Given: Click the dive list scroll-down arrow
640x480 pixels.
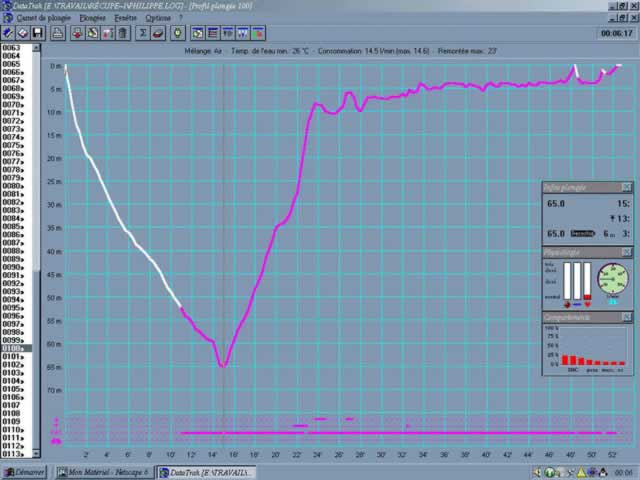Looking at the screenshot, I should [36, 453].
